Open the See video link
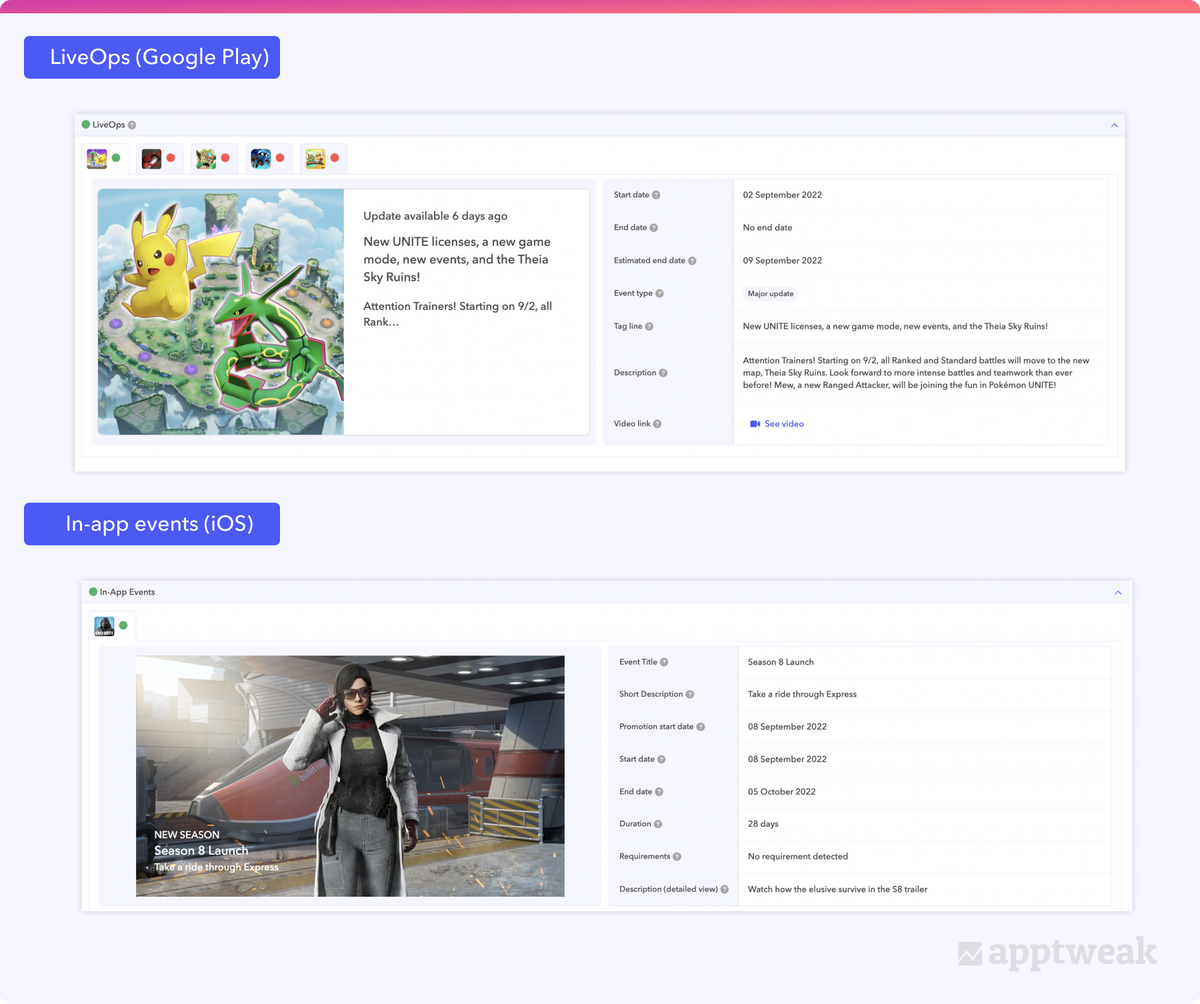The image size is (1200, 1004). (777, 424)
